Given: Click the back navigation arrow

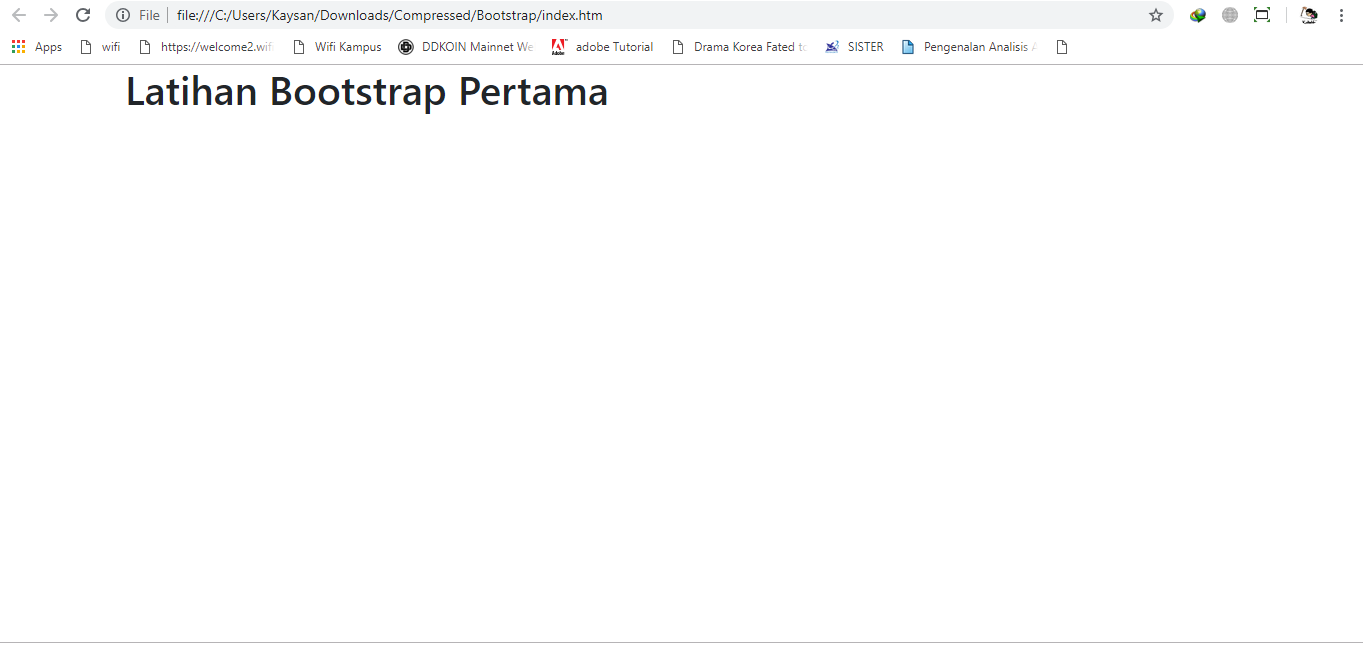Looking at the screenshot, I should [x=18, y=15].
